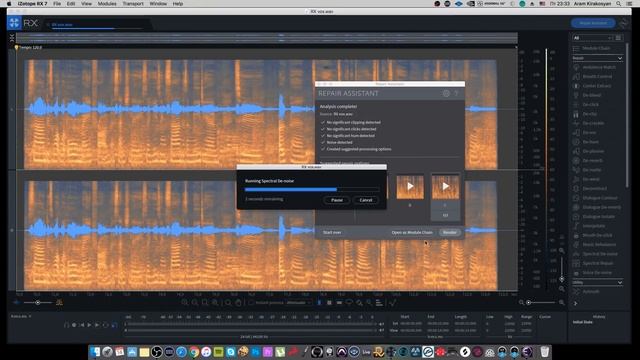Open the View menu

(x=86, y=4)
